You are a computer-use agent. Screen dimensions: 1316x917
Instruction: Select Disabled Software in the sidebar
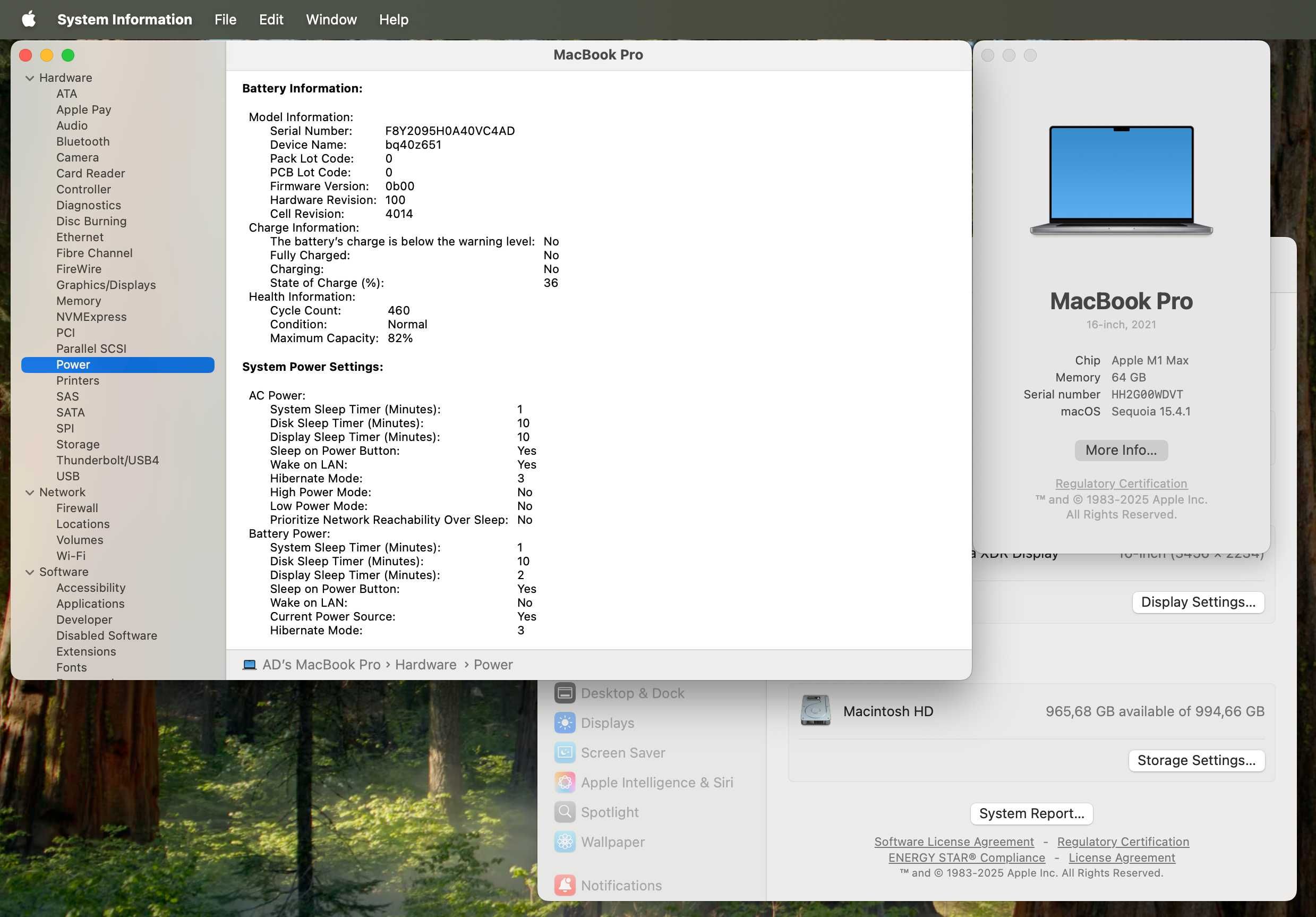click(x=107, y=636)
